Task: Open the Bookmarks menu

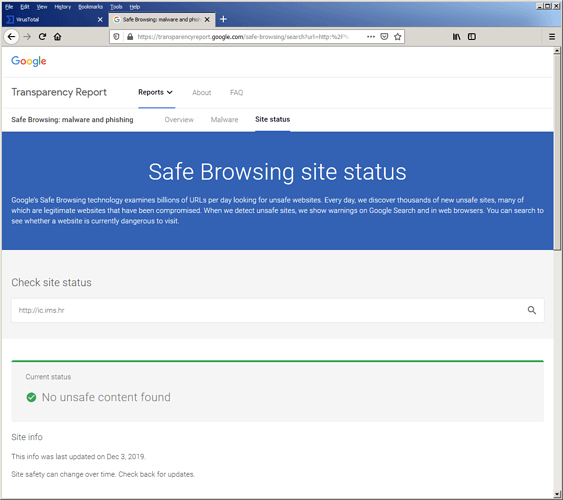Action: (90, 7)
